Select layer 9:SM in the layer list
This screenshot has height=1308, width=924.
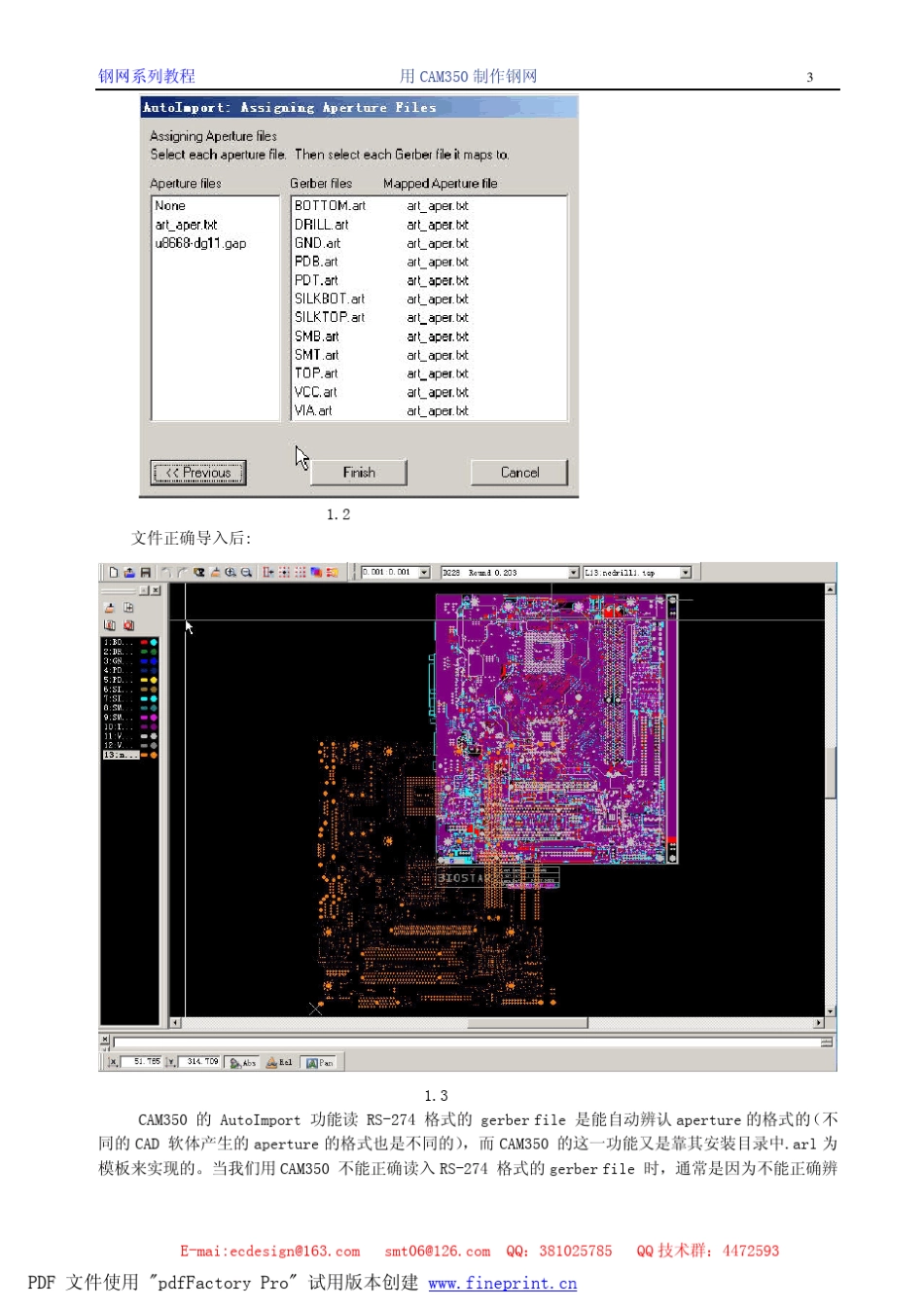click(x=120, y=717)
